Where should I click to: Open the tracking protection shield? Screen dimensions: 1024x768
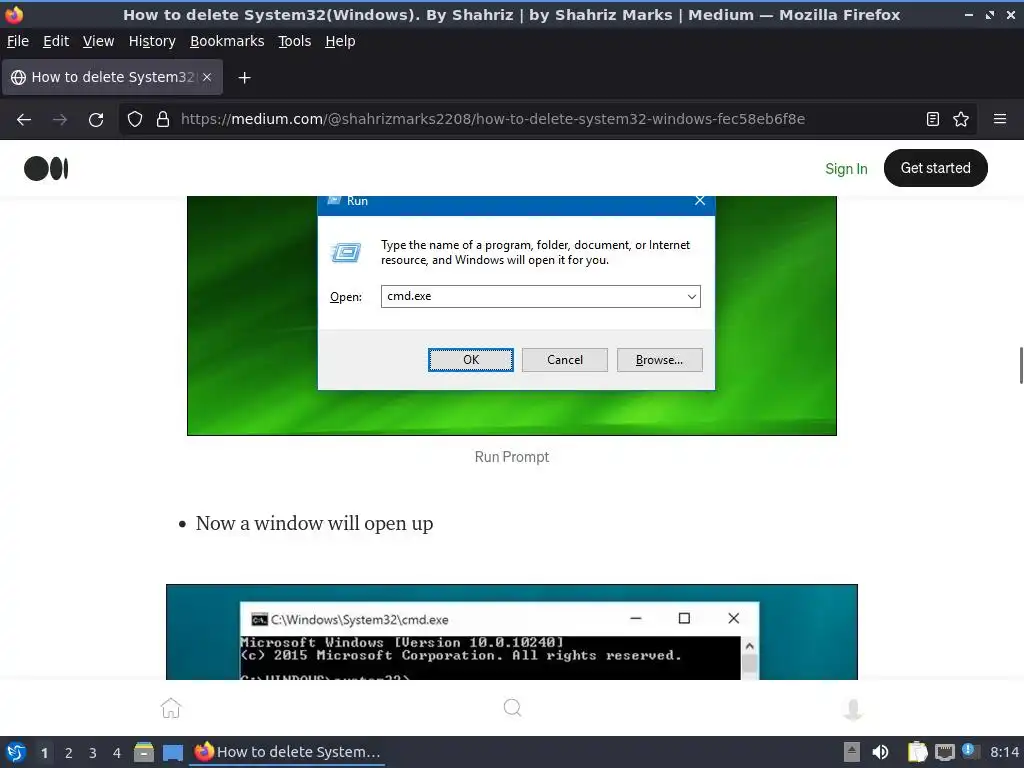[135, 119]
